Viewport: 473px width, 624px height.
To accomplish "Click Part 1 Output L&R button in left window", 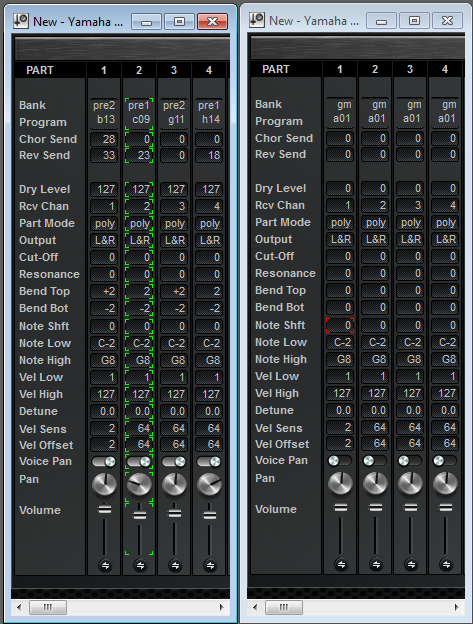I will 104,240.
